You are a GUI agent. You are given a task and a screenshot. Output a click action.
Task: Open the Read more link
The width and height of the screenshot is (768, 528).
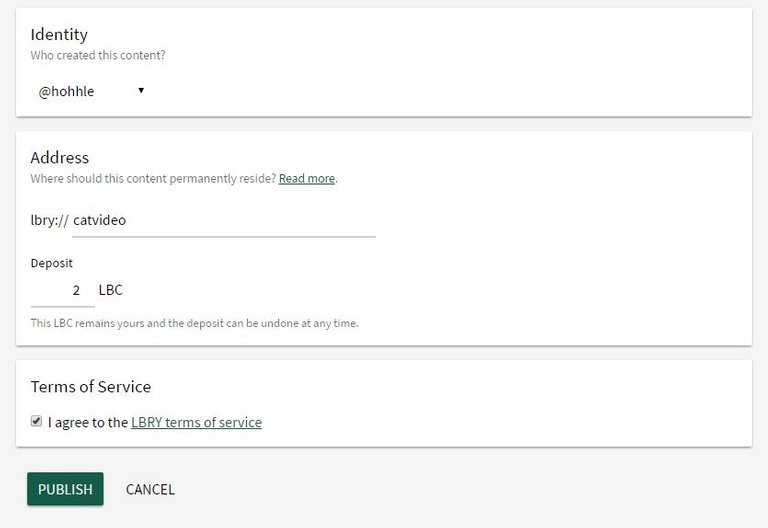point(307,178)
